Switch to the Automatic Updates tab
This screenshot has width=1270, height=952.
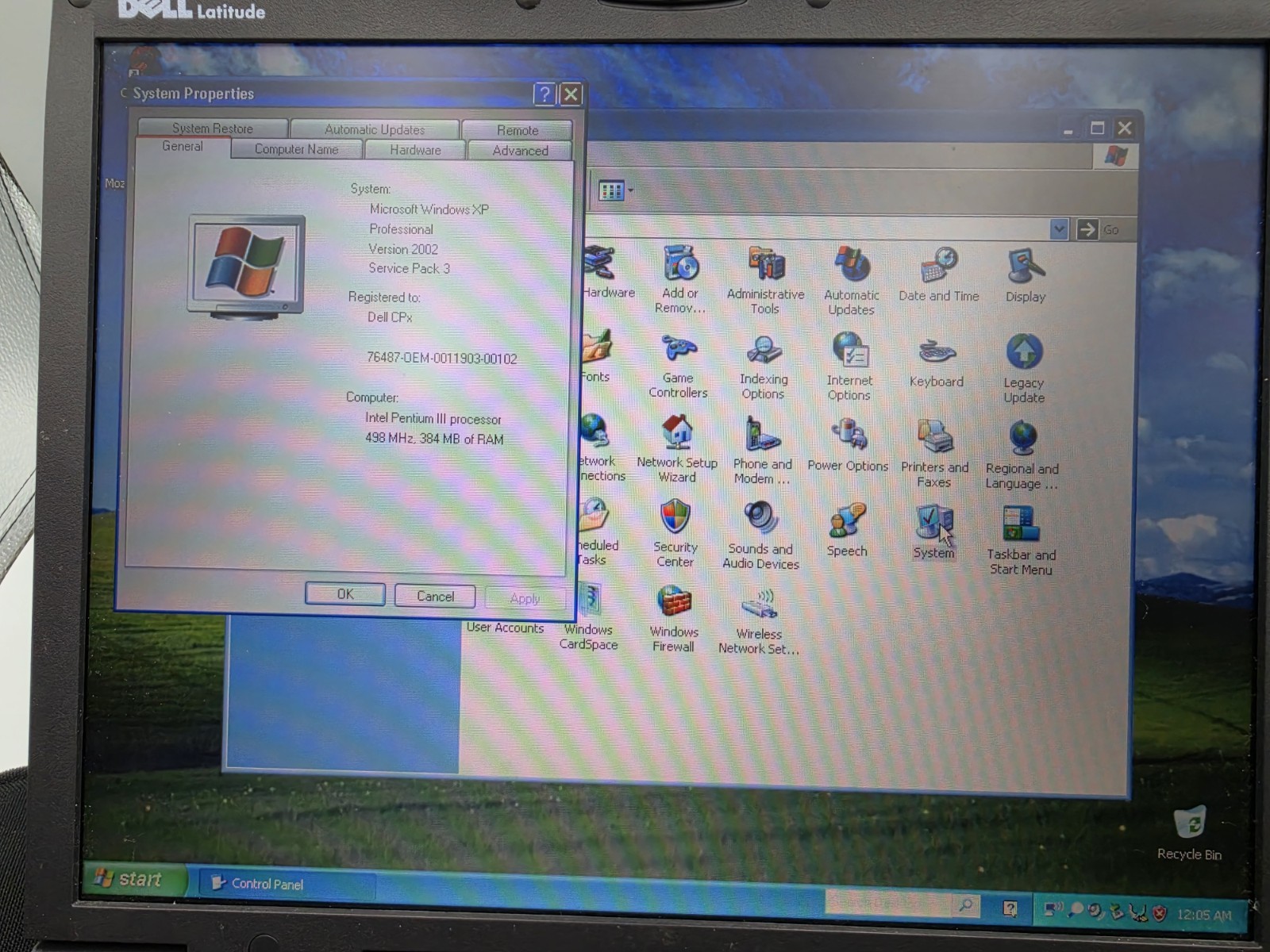coord(375,129)
